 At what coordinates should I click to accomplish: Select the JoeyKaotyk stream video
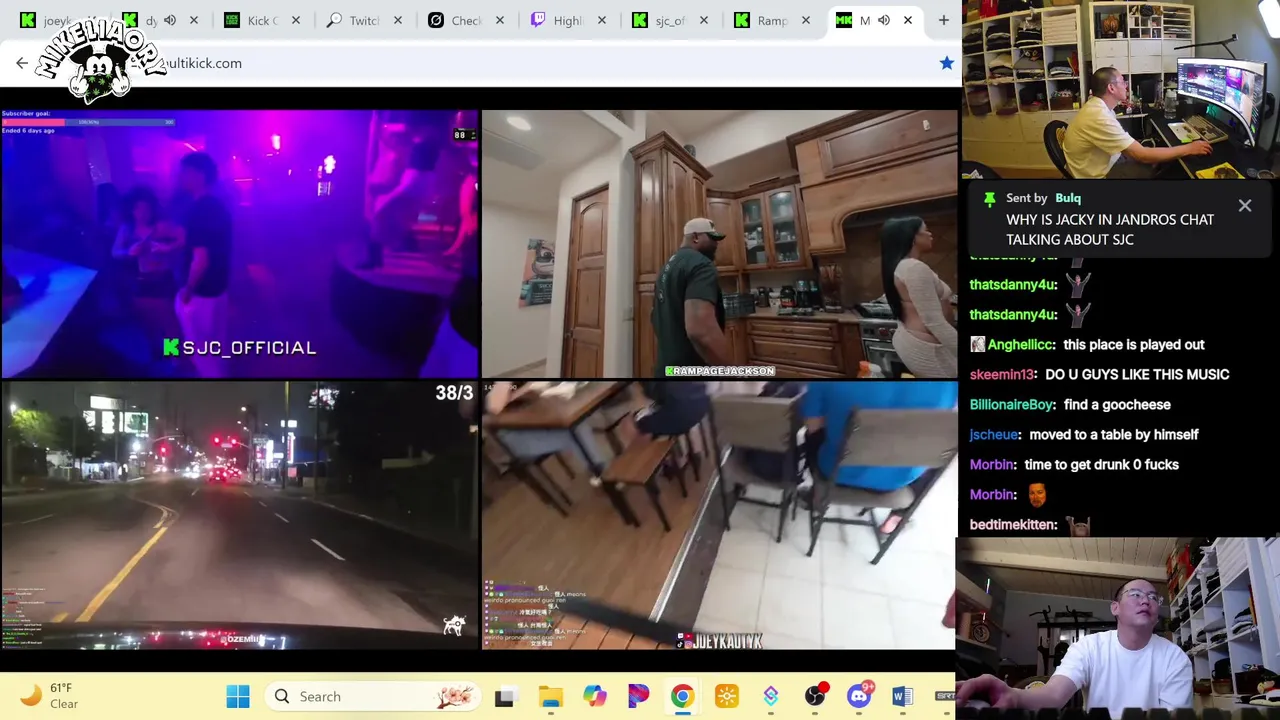[719, 515]
